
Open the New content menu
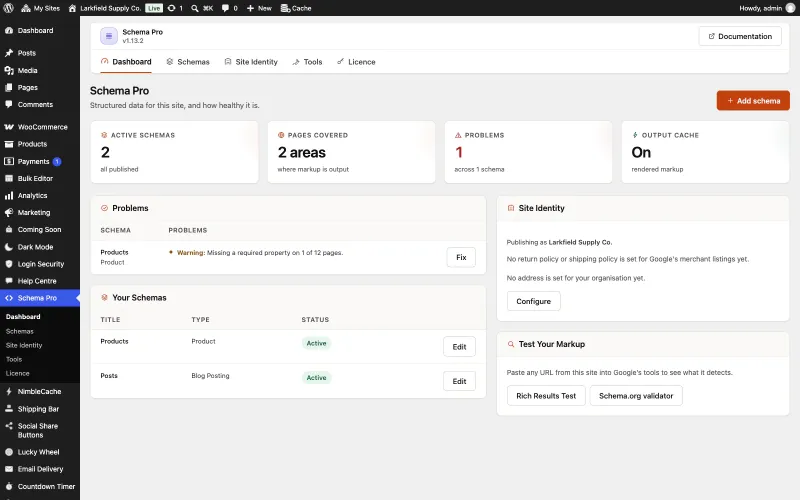click(259, 8)
